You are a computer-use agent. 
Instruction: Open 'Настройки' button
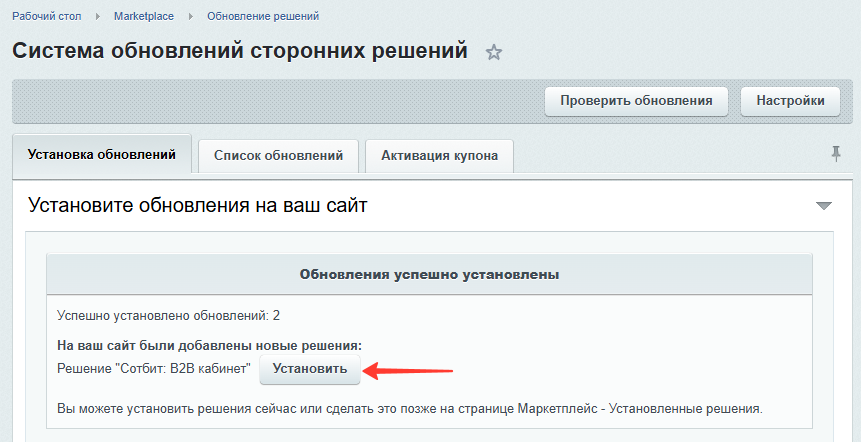[x=790, y=101]
